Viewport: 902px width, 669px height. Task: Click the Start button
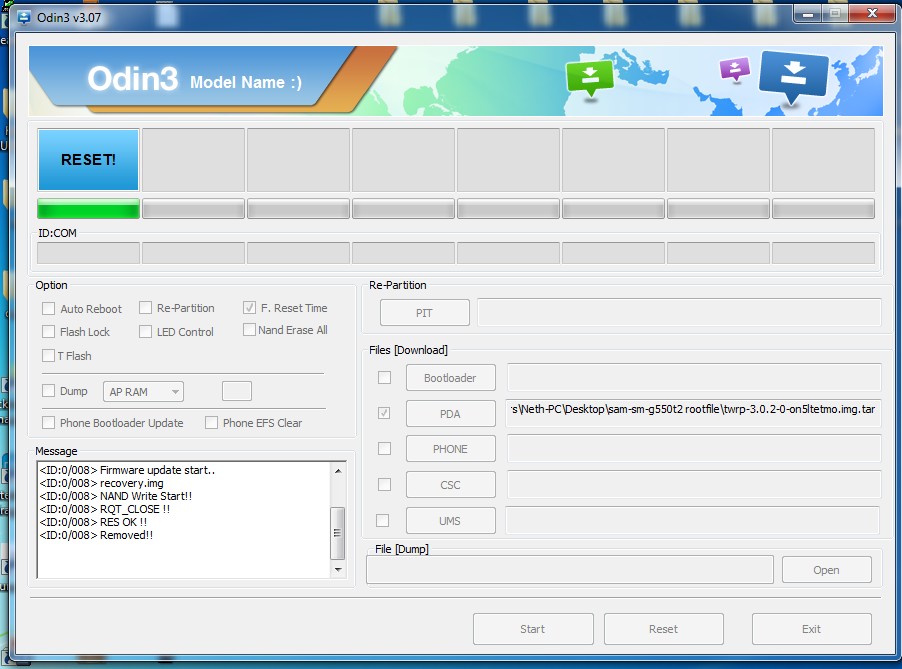pyautogui.click(x=533, y=629)
